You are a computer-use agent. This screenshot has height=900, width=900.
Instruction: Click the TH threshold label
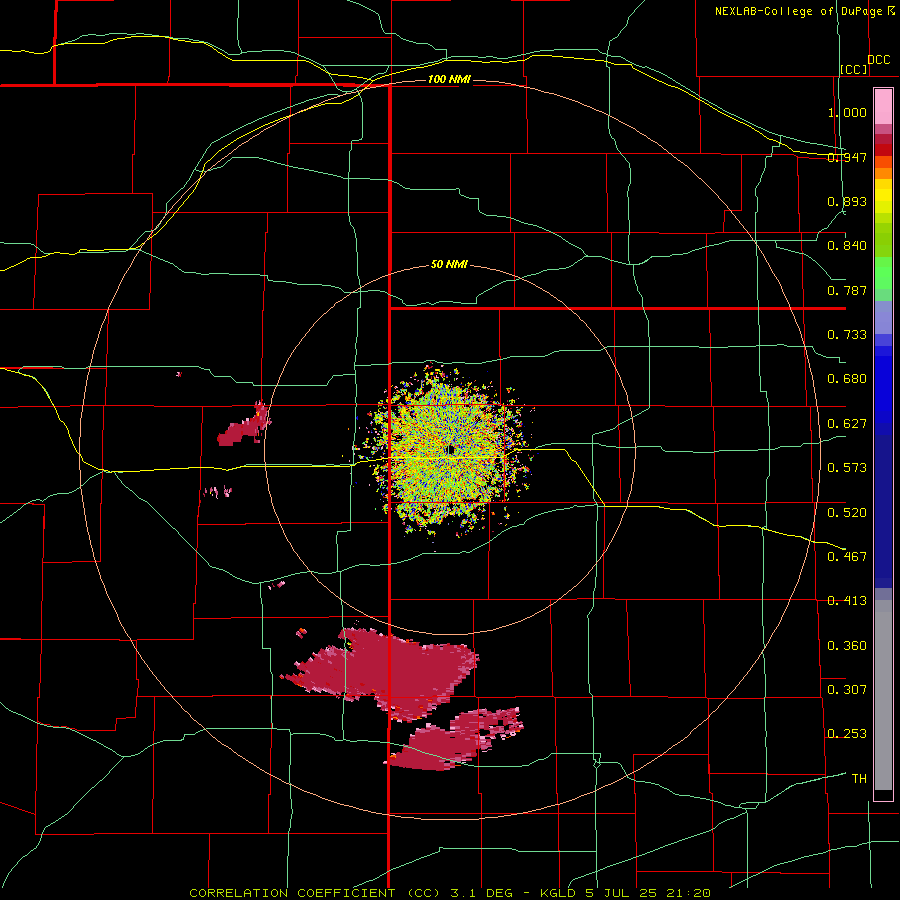(x=859, y=779)
